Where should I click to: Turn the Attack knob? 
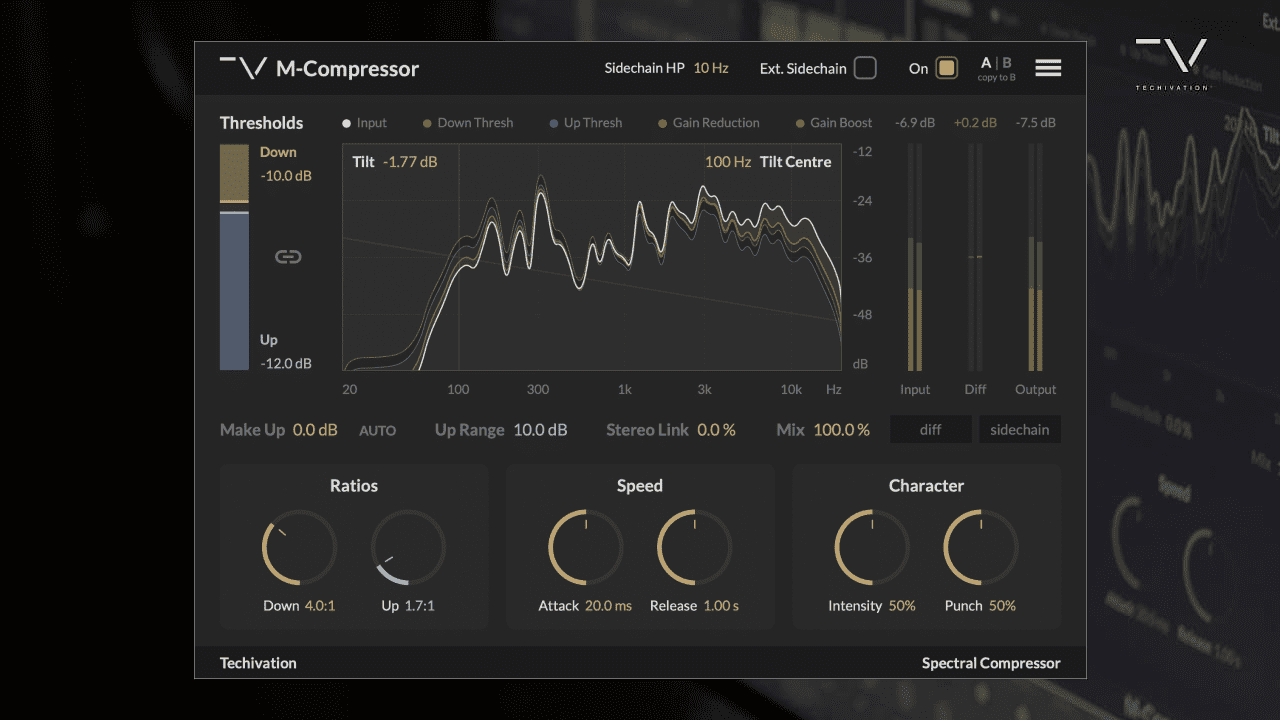click(584, 547)
